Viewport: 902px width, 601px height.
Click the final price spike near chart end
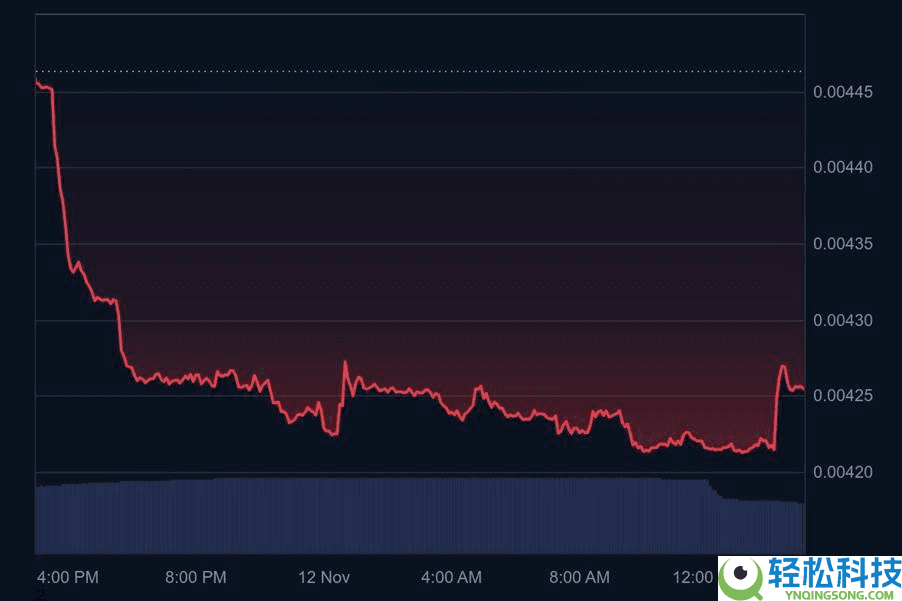(x=782, y=366)
